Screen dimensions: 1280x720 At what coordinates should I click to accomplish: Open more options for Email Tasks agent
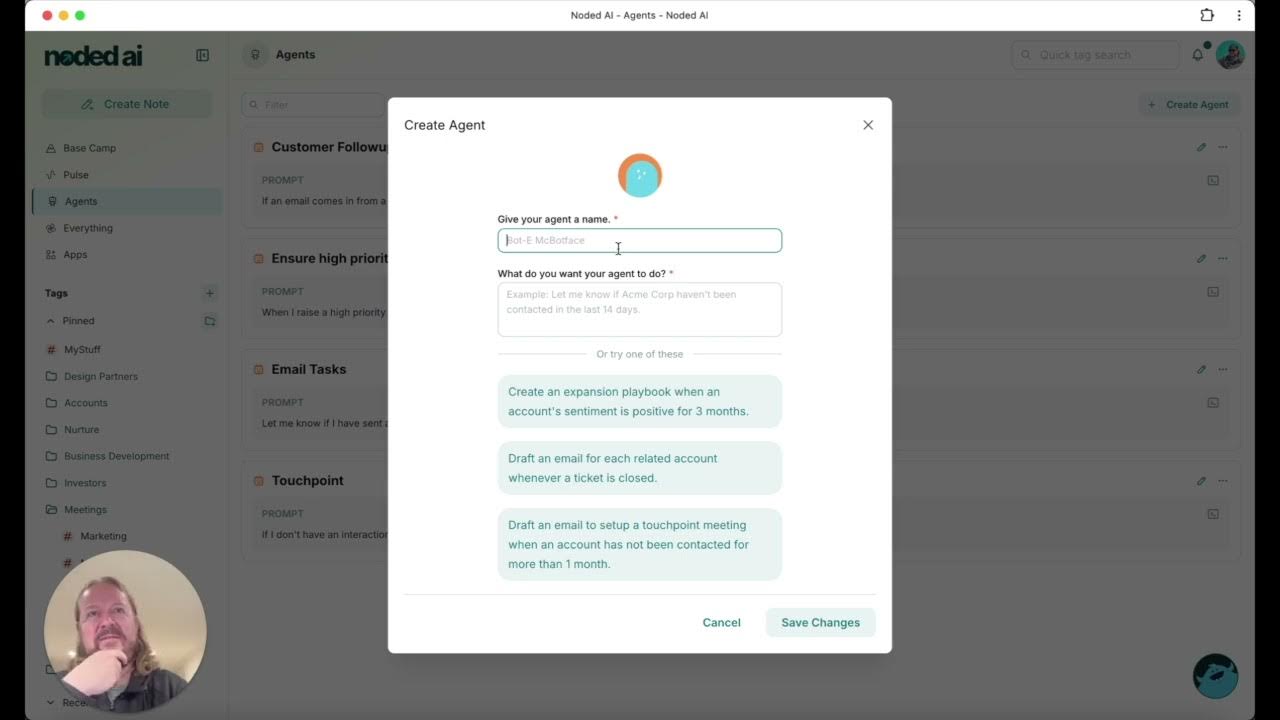tap(1222, 369)
